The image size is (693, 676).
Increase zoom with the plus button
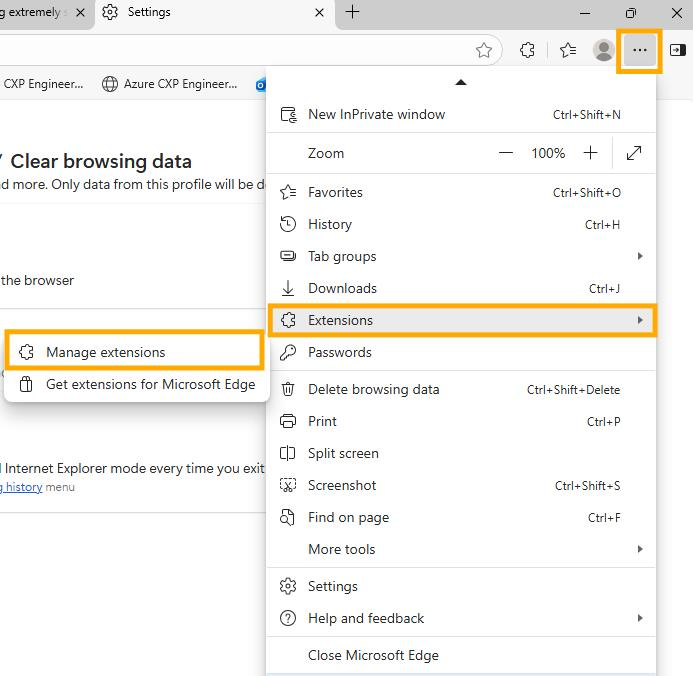tap(590, 153)
